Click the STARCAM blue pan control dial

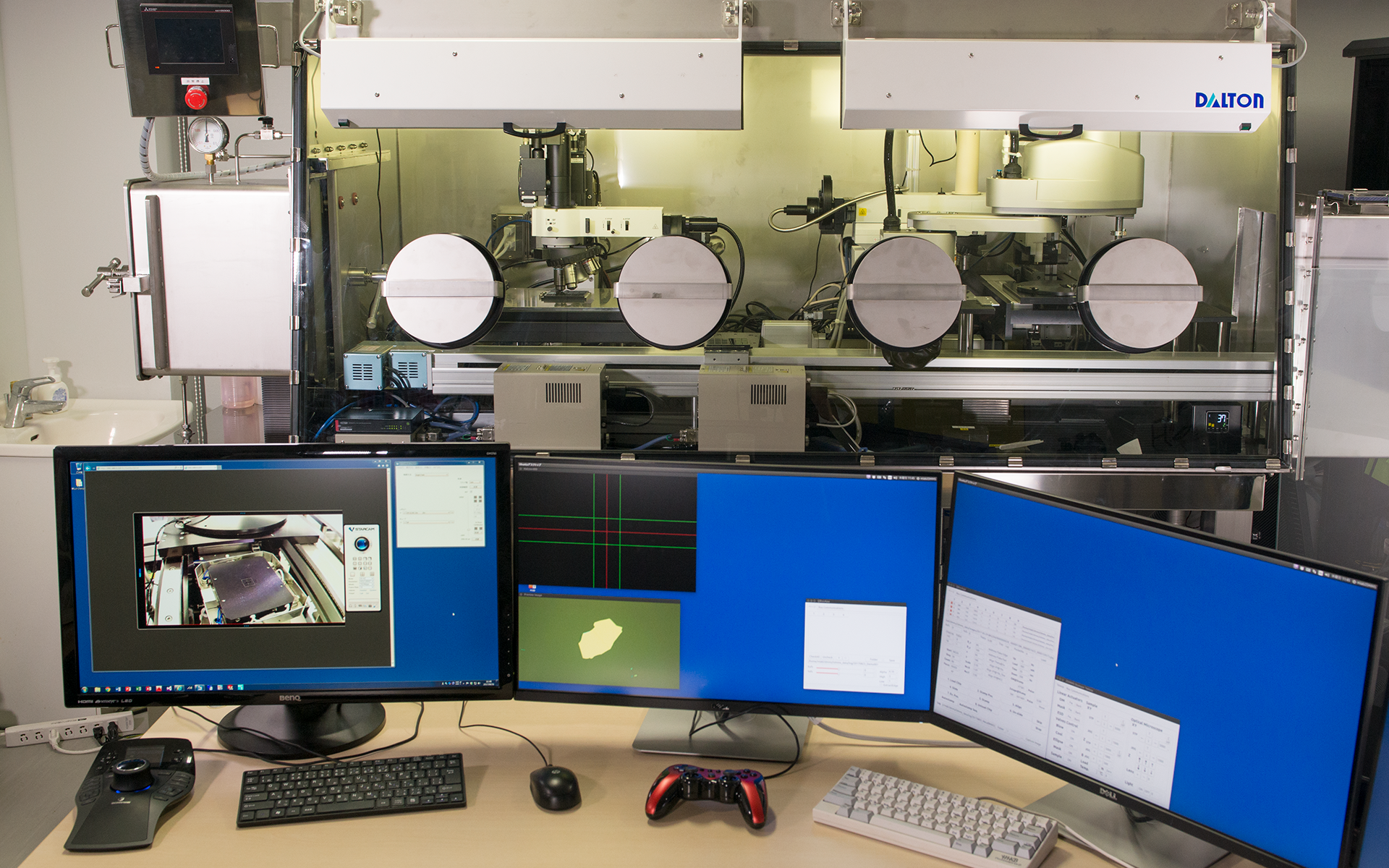click(362, 543)
